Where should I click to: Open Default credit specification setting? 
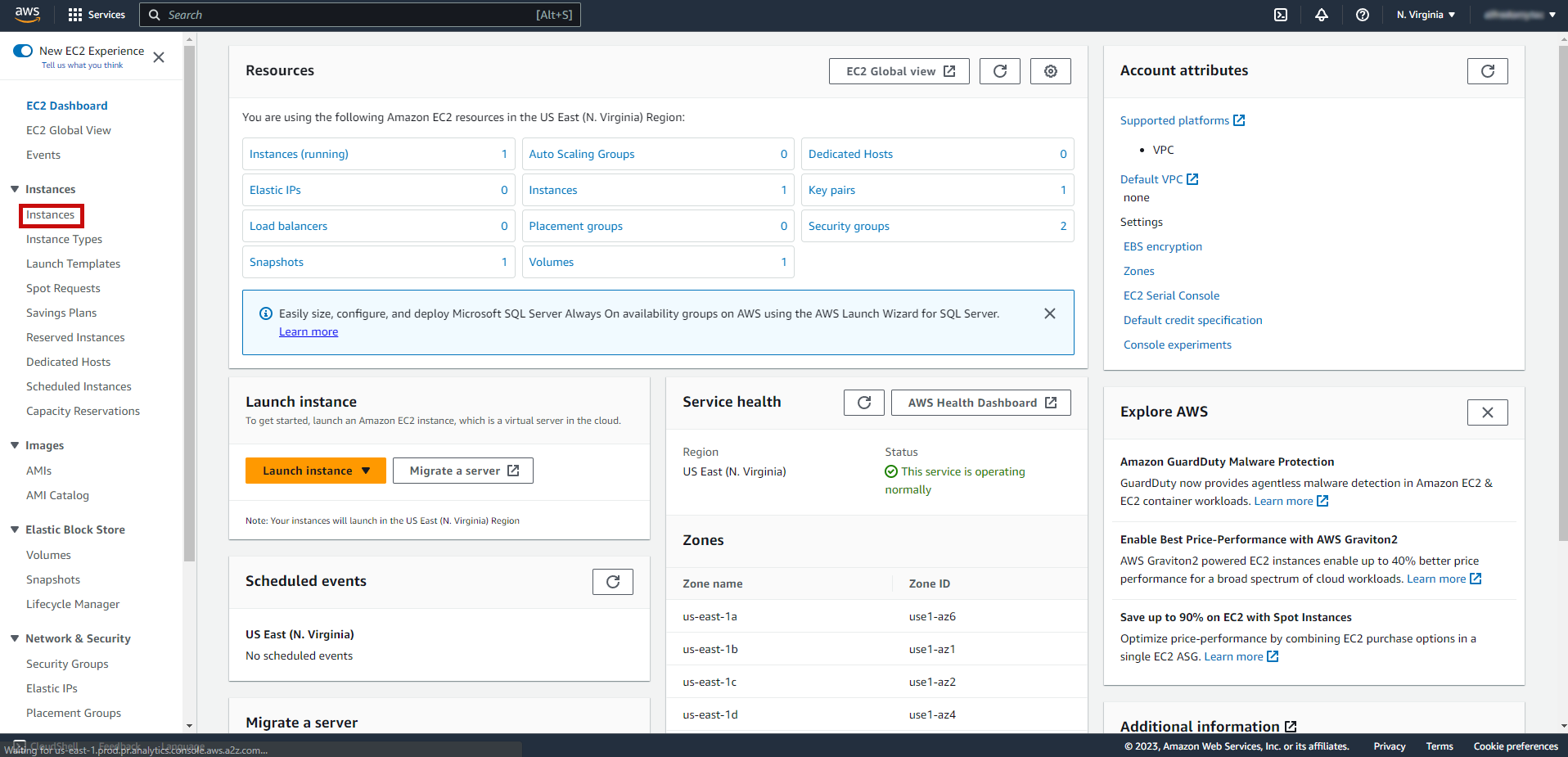pyautogui.click(x=1192, y=320)
